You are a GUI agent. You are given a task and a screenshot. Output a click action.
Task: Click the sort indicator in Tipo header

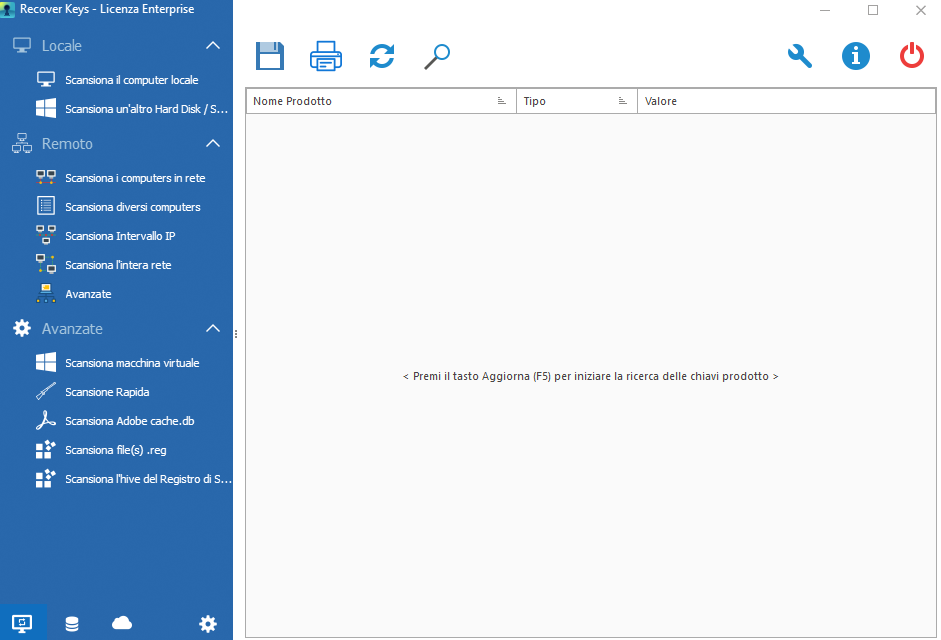tap(622, 101)
